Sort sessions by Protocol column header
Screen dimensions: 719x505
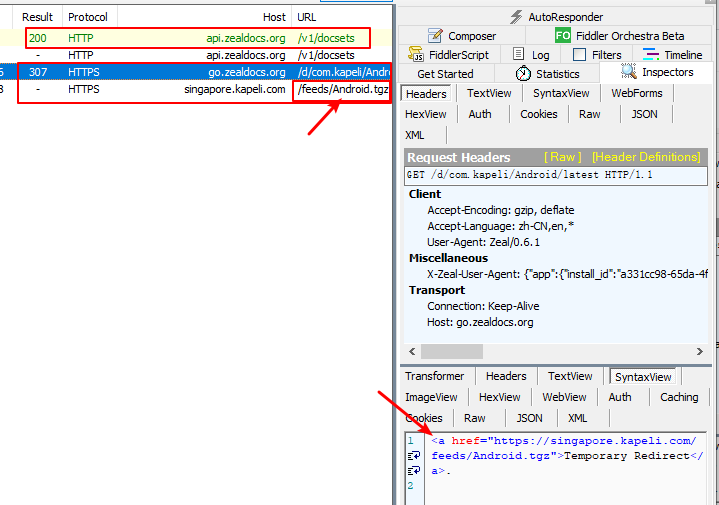click(x=88, y=17)
